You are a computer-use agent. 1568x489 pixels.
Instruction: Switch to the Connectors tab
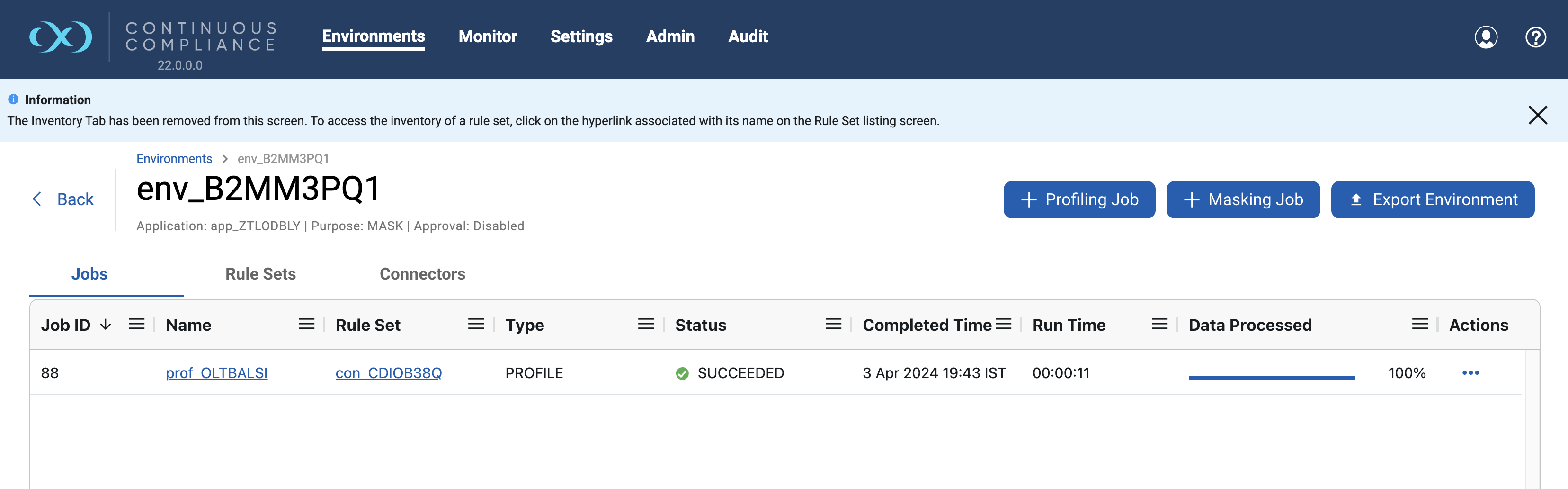click(422, 274)
